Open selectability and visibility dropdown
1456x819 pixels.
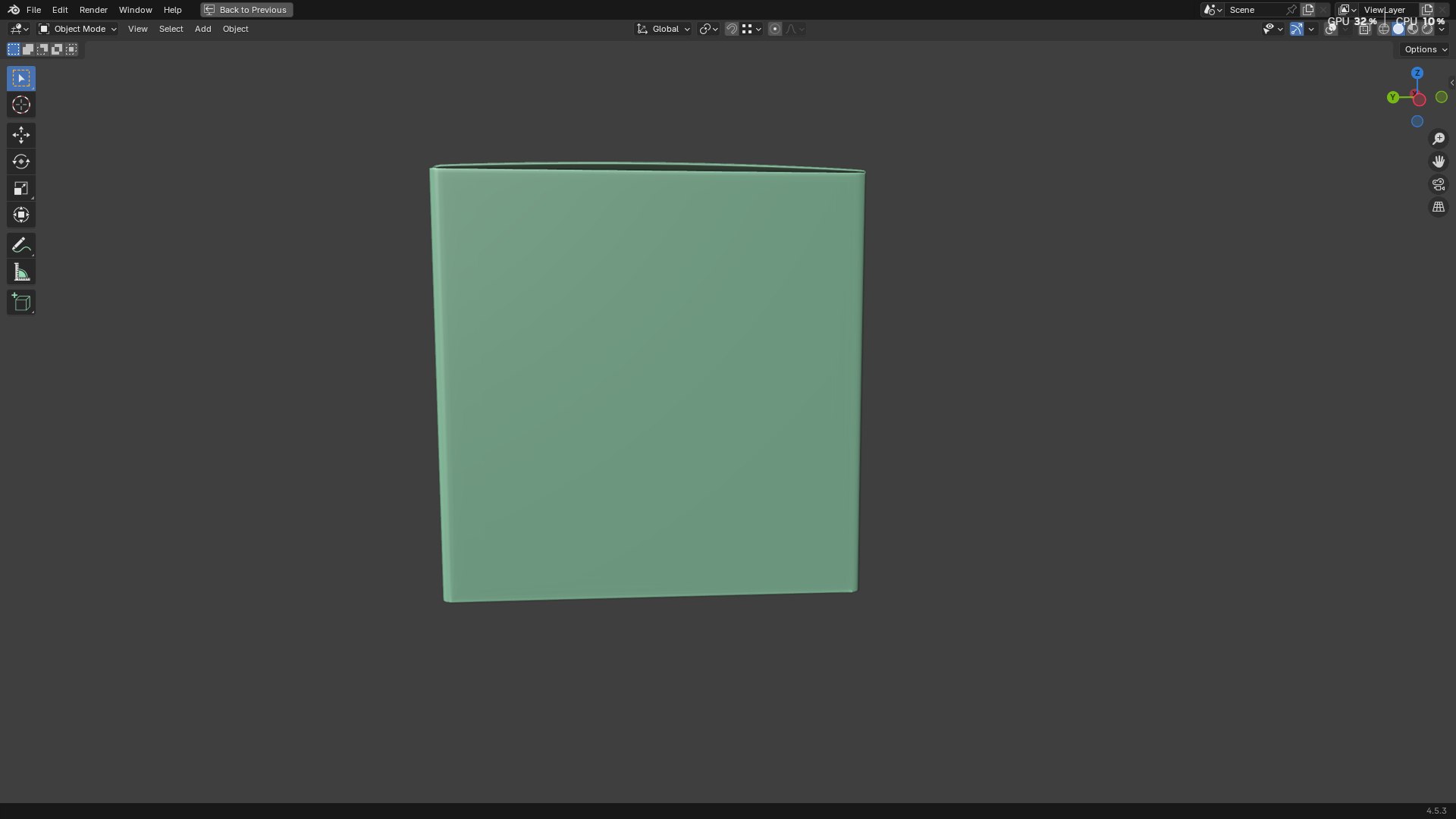click(x=1272, y=29)
